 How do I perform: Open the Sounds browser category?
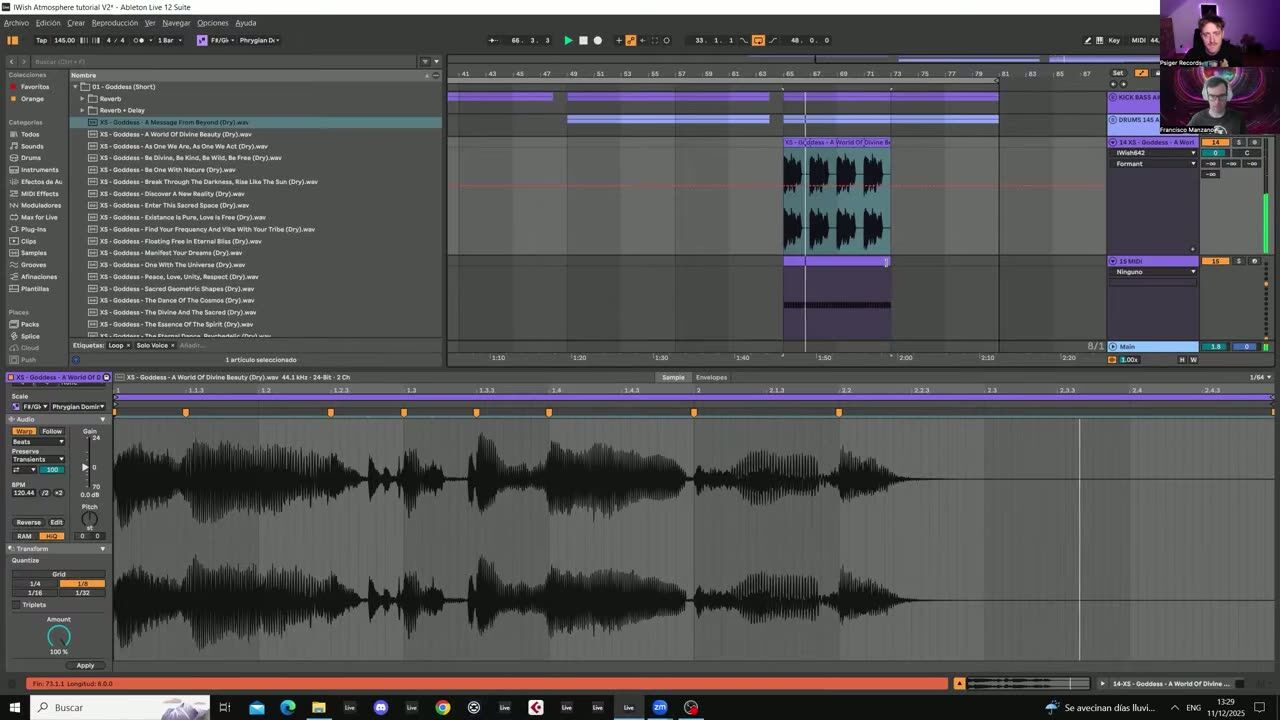point(32,146)
